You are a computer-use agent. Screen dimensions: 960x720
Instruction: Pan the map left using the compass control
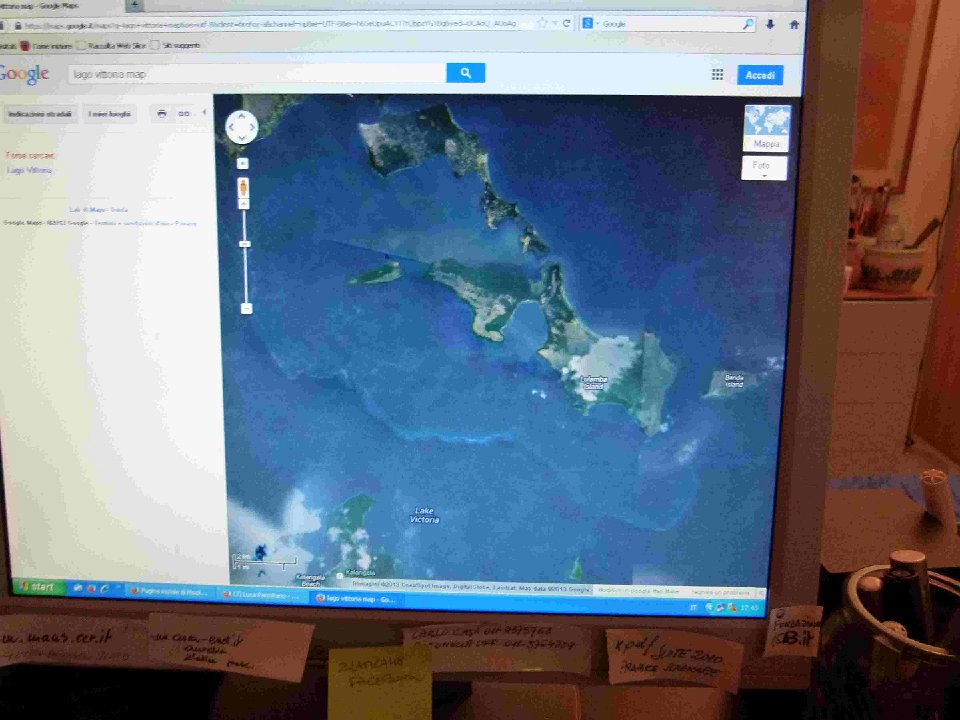click(x=231, y=127)
